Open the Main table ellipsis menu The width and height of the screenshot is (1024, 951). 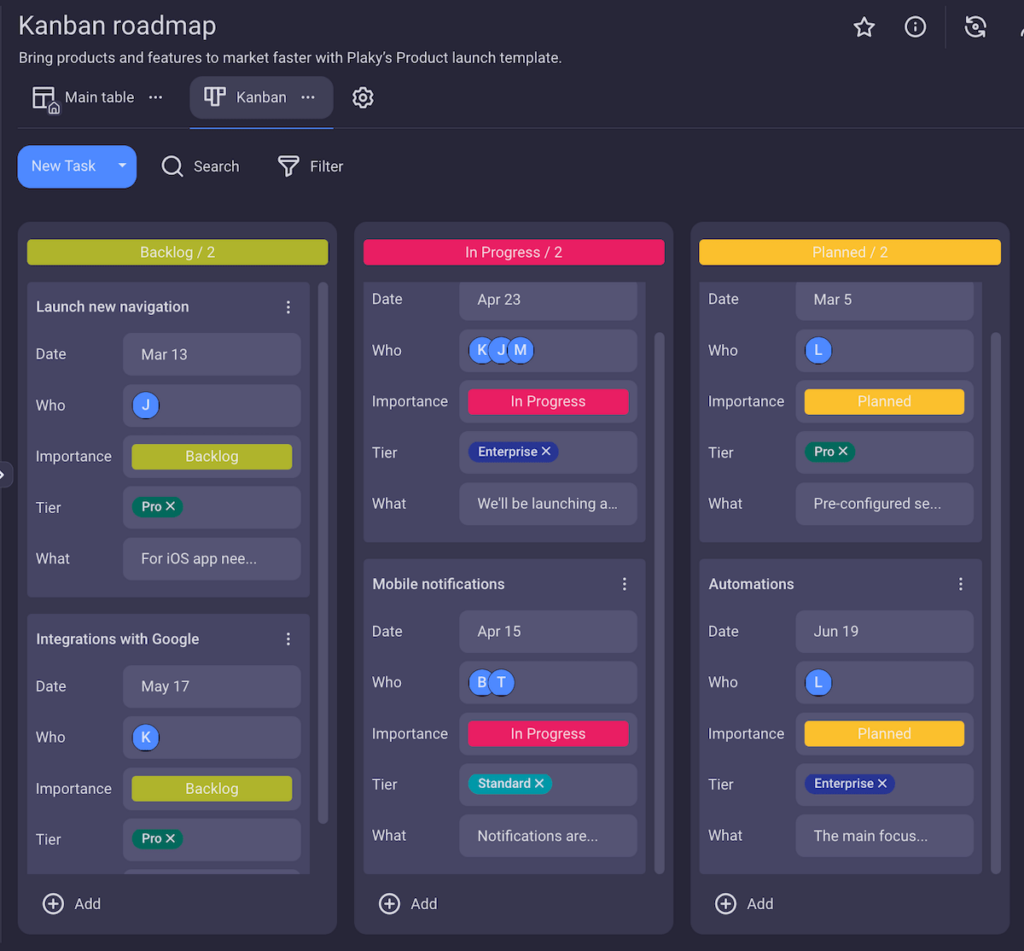coord(155,97)
